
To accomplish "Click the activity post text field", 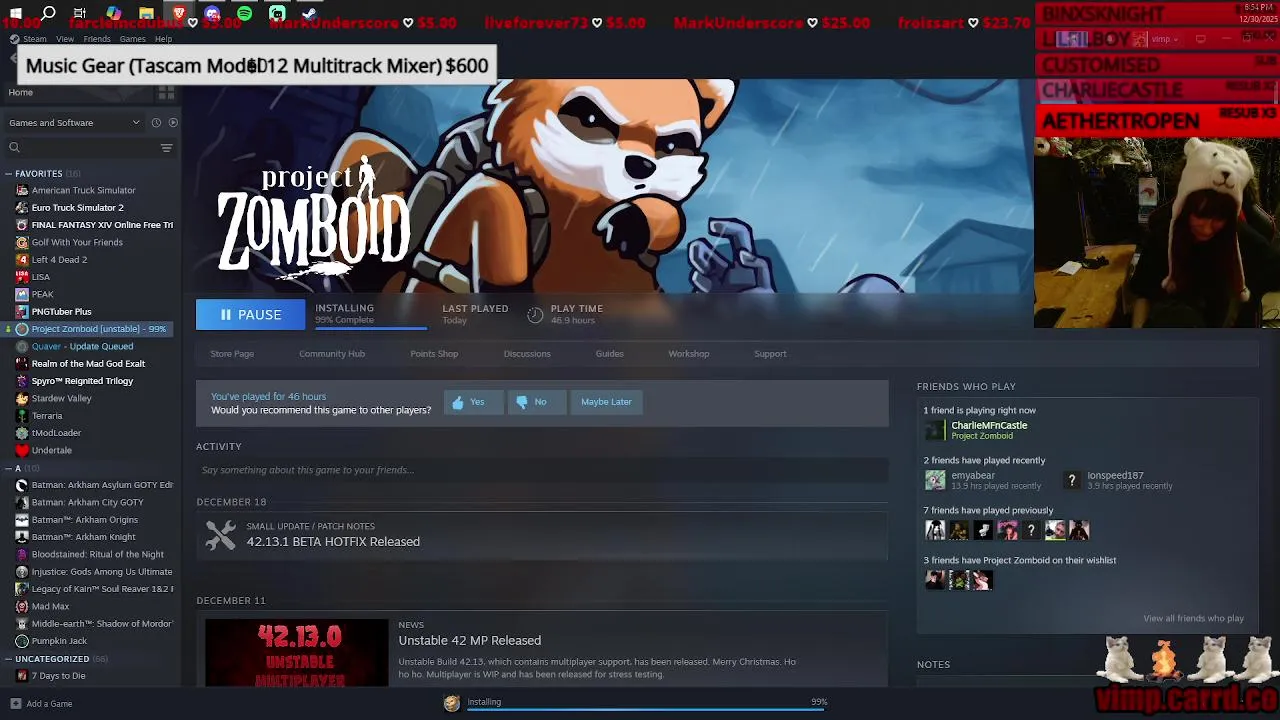I will click(x=542, y=470).
